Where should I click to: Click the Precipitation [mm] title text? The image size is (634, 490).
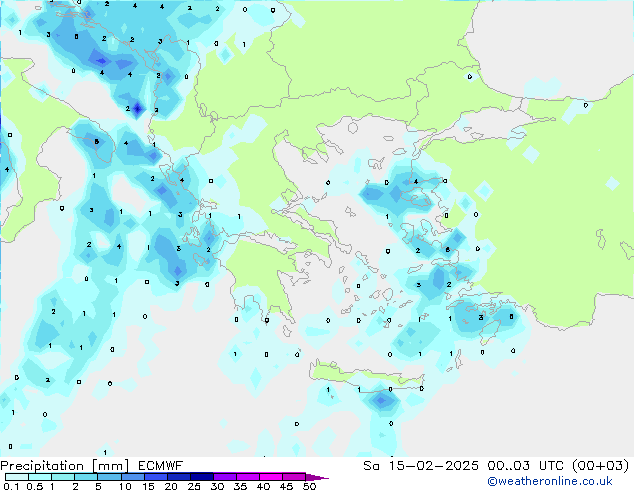click(63, 465)
